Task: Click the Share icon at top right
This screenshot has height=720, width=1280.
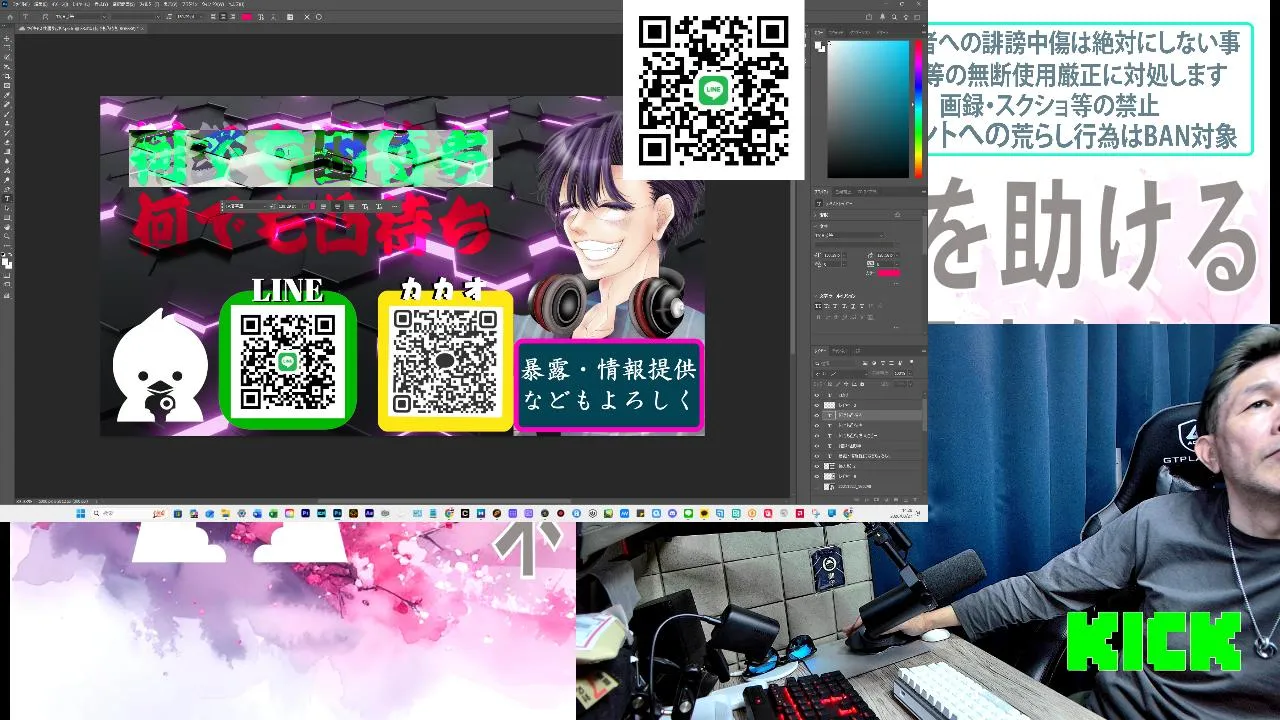Action: [869, 17]
